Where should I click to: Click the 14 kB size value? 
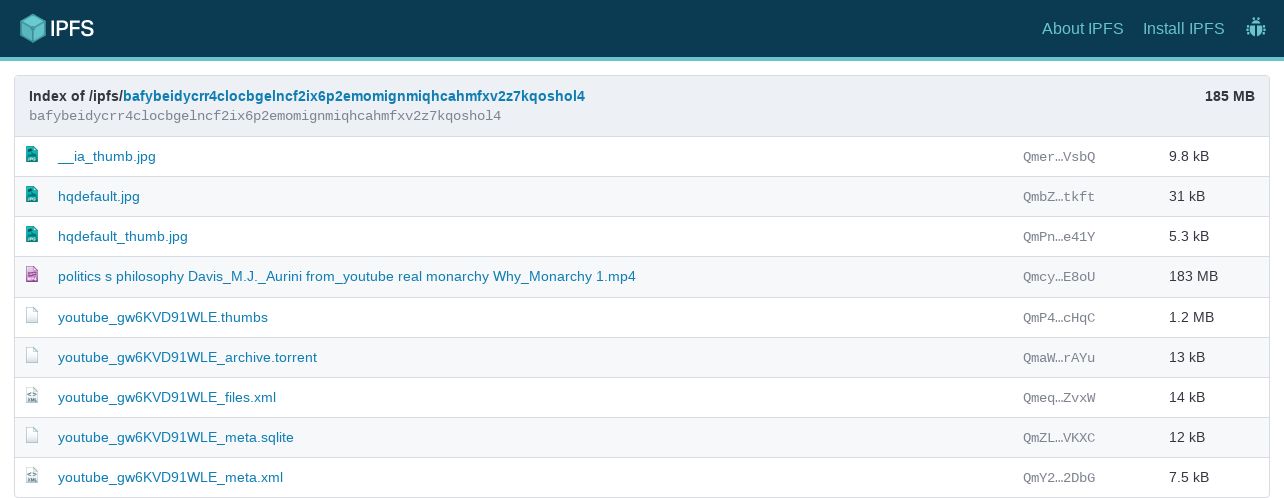1187,397
